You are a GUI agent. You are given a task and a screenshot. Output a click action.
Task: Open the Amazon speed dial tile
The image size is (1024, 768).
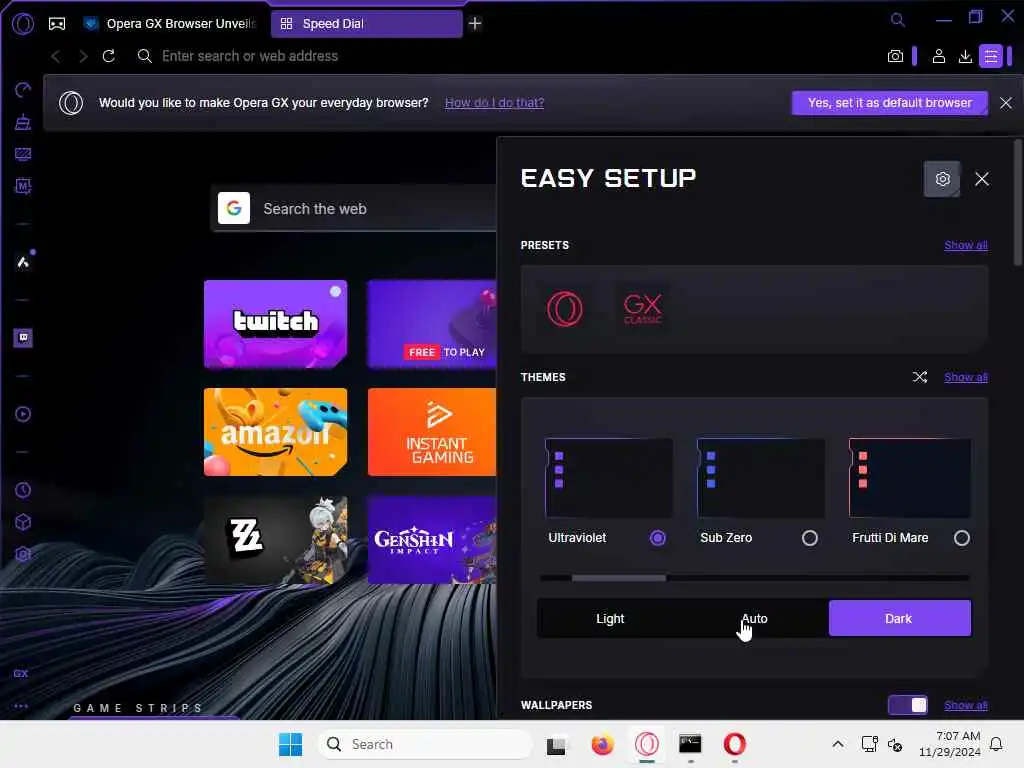click(276, 432)
